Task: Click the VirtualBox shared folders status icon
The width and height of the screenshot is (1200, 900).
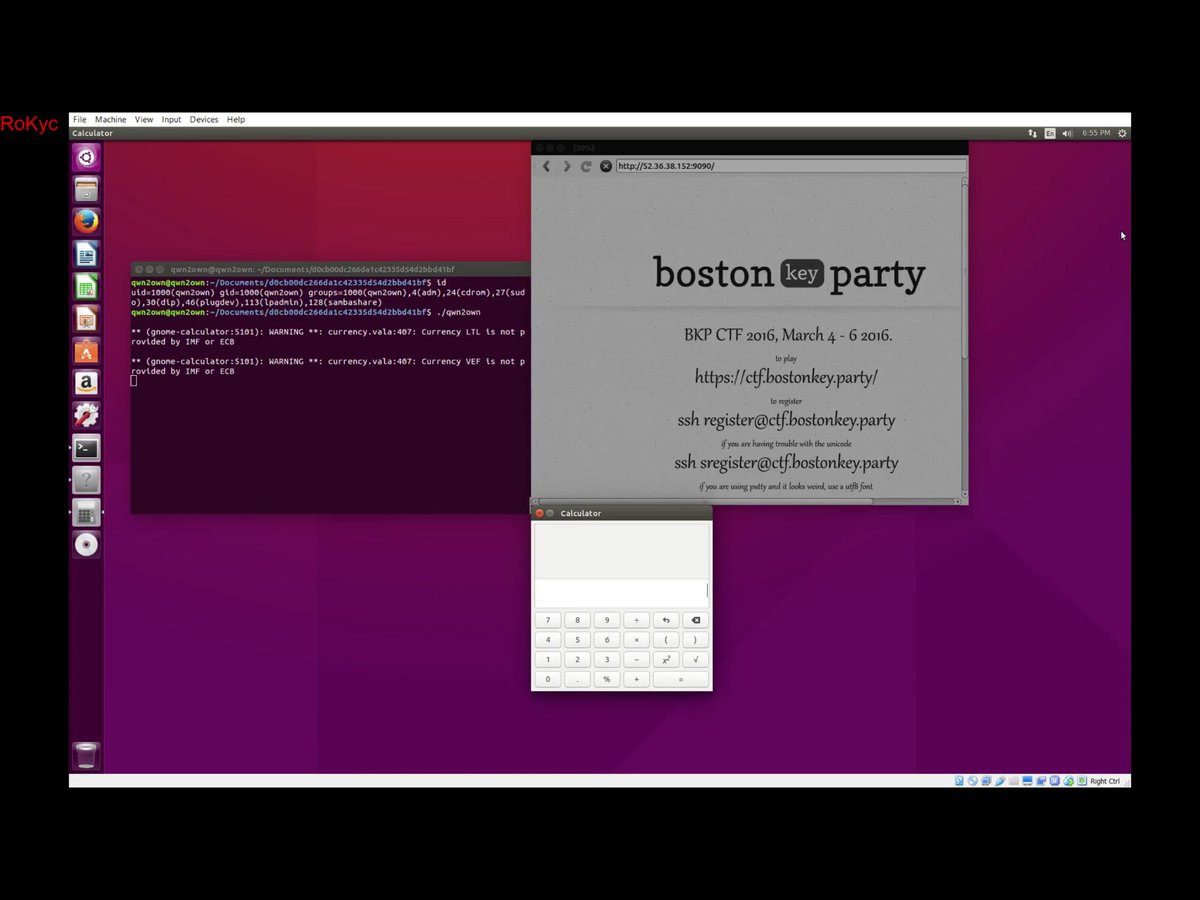Action: click(x=1015, y=781)
